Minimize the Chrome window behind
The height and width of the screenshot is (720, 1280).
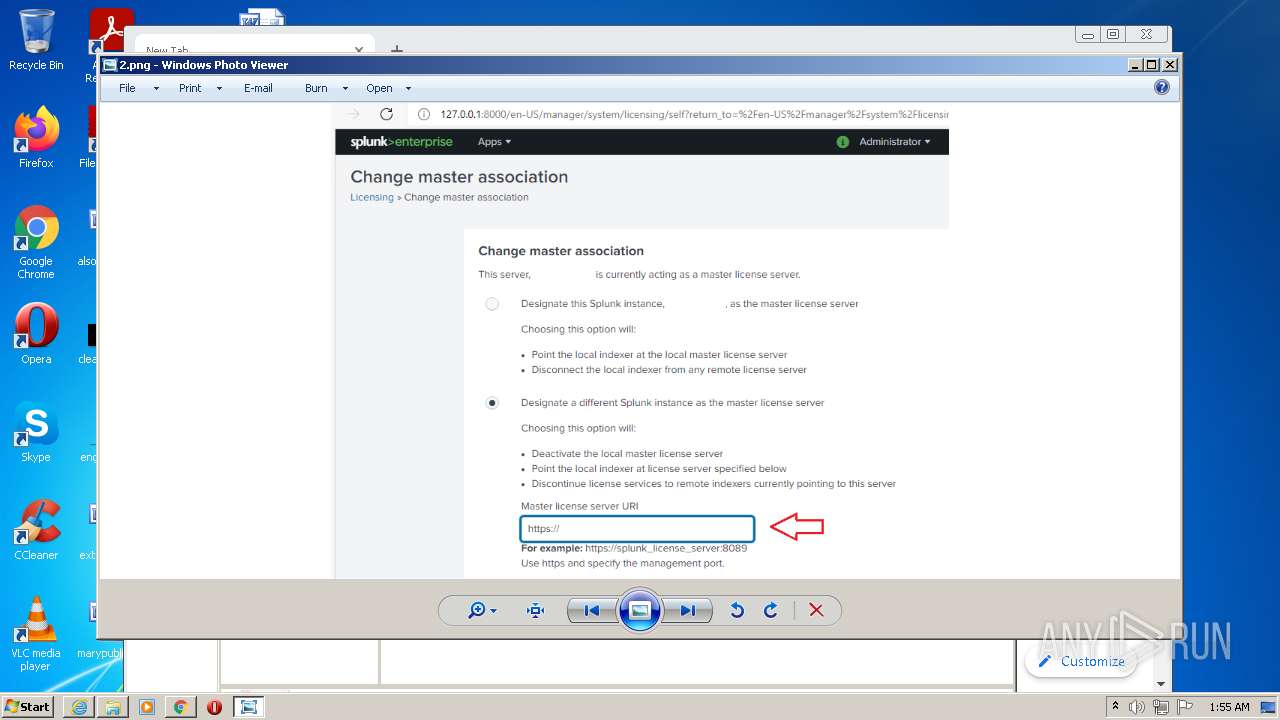click(x=1088, y=34)
